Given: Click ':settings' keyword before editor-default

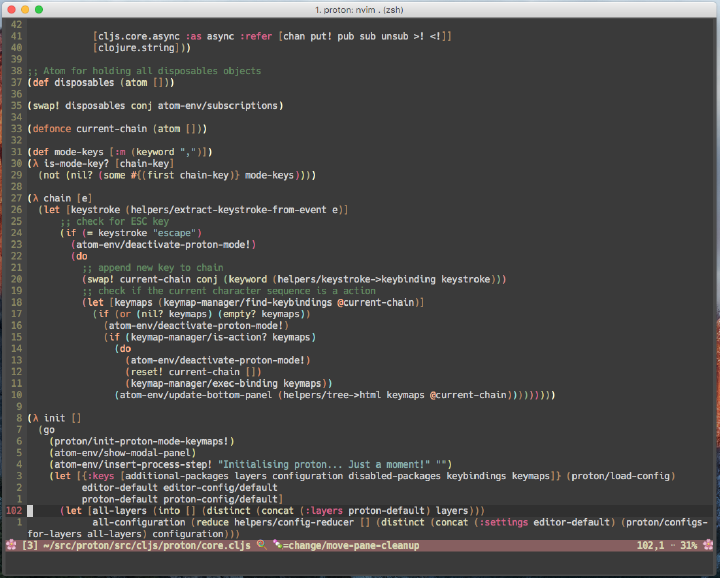Looking at the screenshot, I should pyautogui.click(x=503, y=522).
